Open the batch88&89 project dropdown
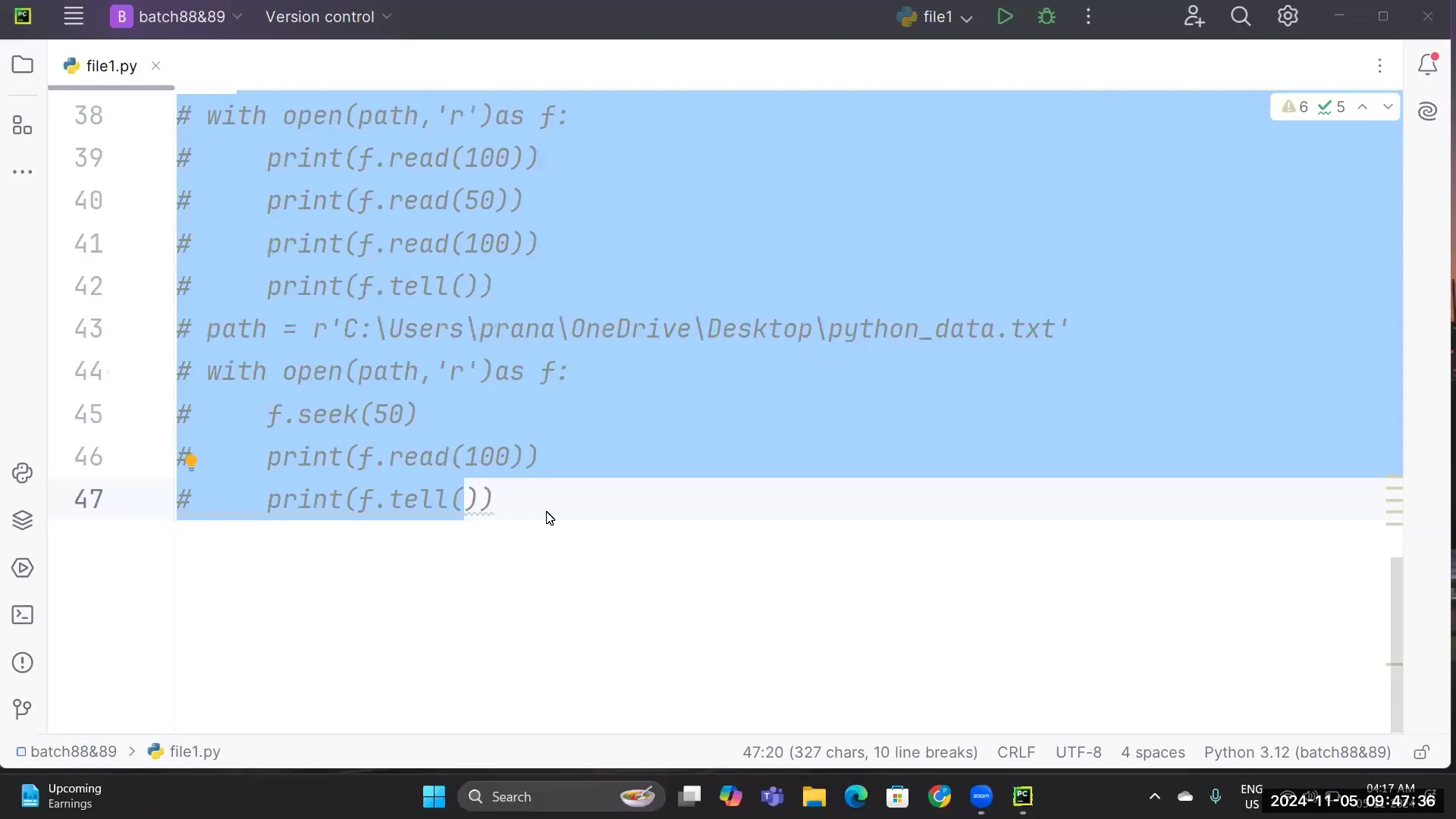This screenshot has height=819, width=1456. (x=176, y=17)
